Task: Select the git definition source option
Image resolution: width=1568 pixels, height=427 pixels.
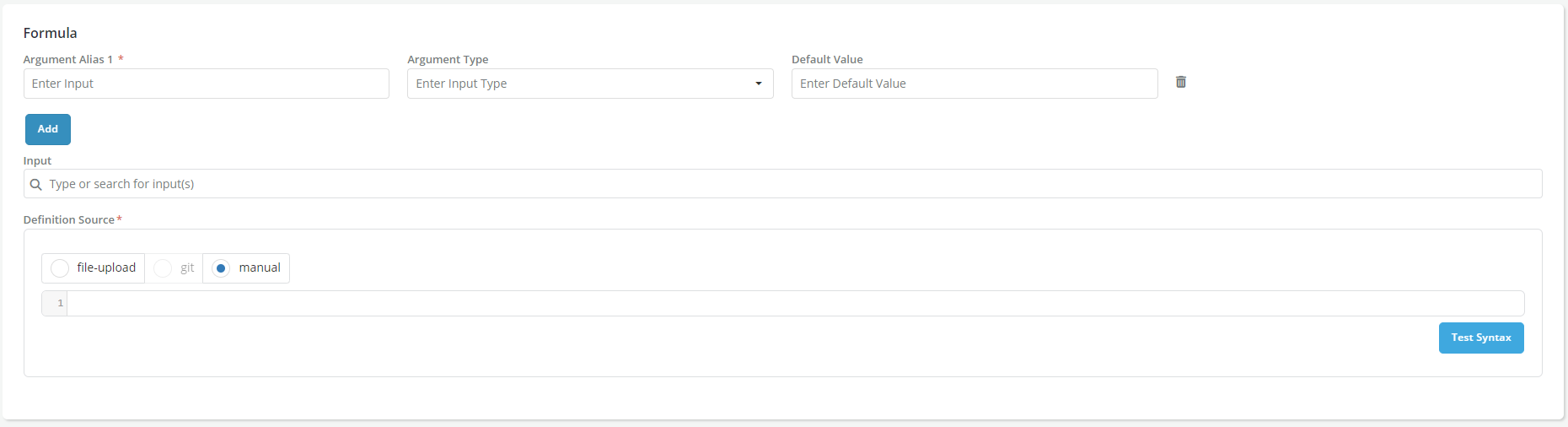Action: pyautogui.click(x=164, y=268)
